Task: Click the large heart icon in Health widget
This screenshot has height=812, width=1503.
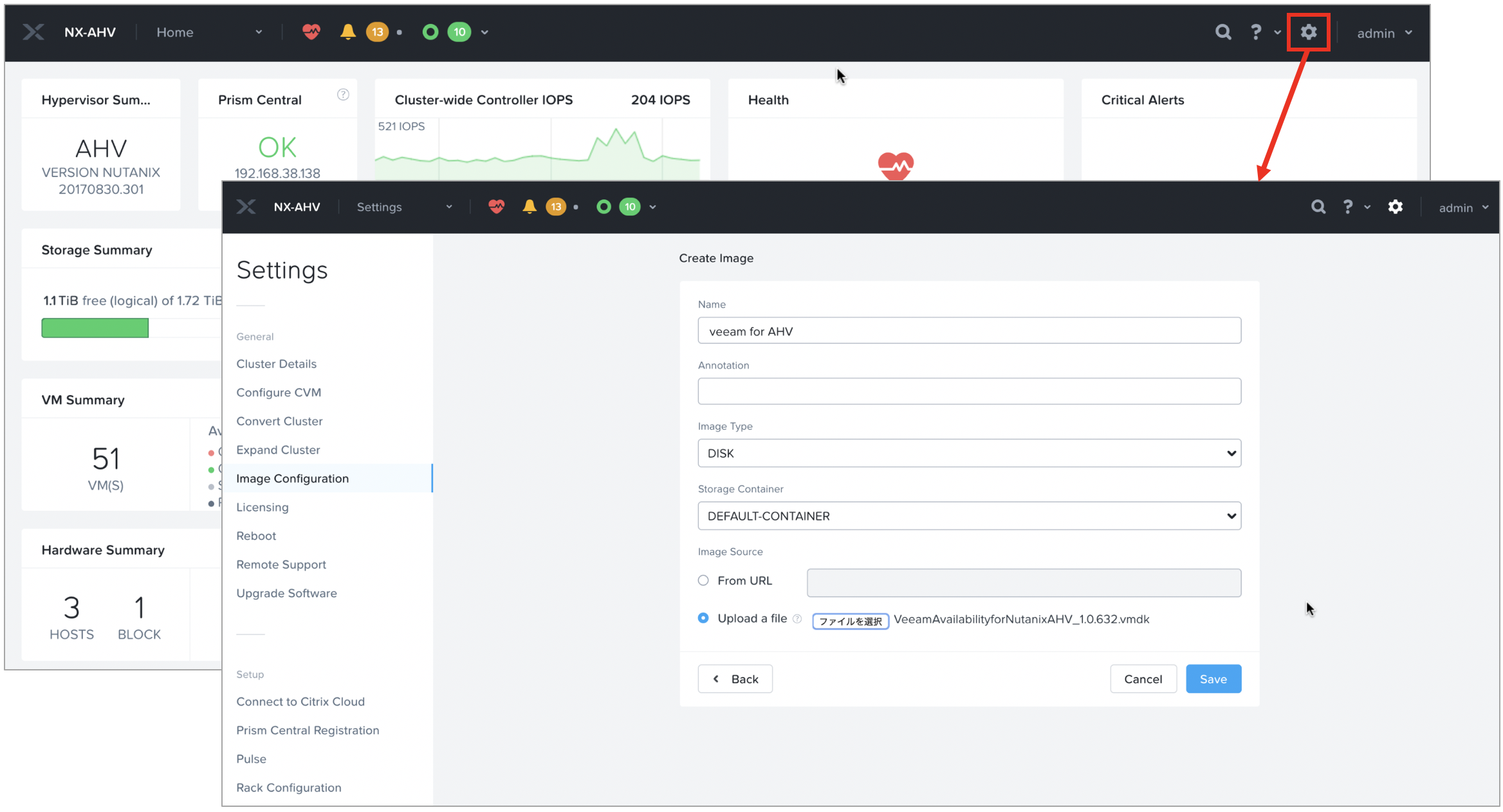Action: 896,166
